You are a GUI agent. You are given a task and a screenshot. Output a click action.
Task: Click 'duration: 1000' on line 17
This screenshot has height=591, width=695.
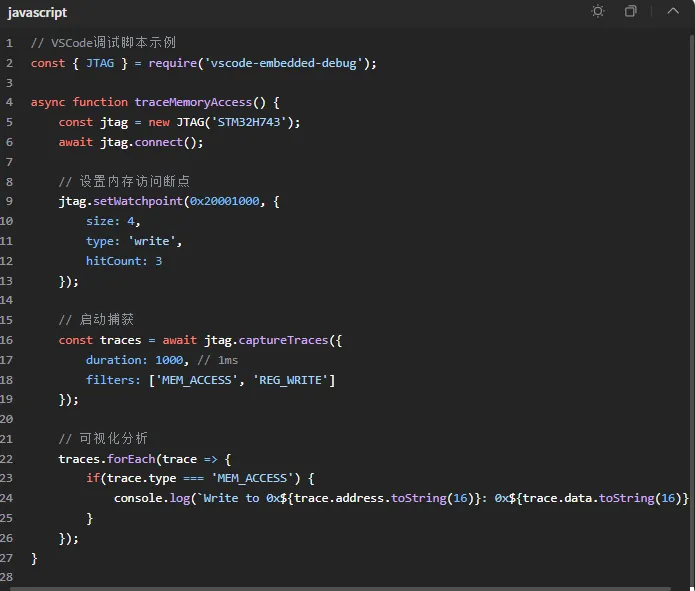tap(134, 360)
